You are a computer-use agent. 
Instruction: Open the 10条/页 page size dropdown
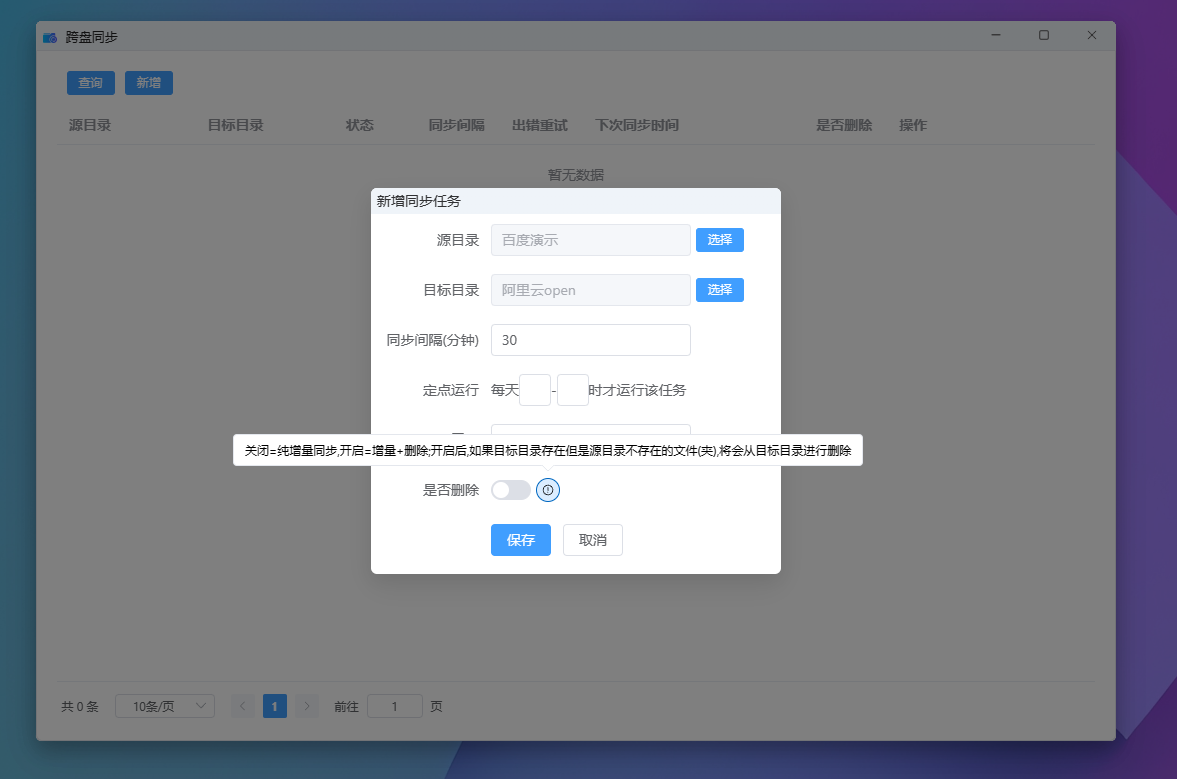point(165,706)
